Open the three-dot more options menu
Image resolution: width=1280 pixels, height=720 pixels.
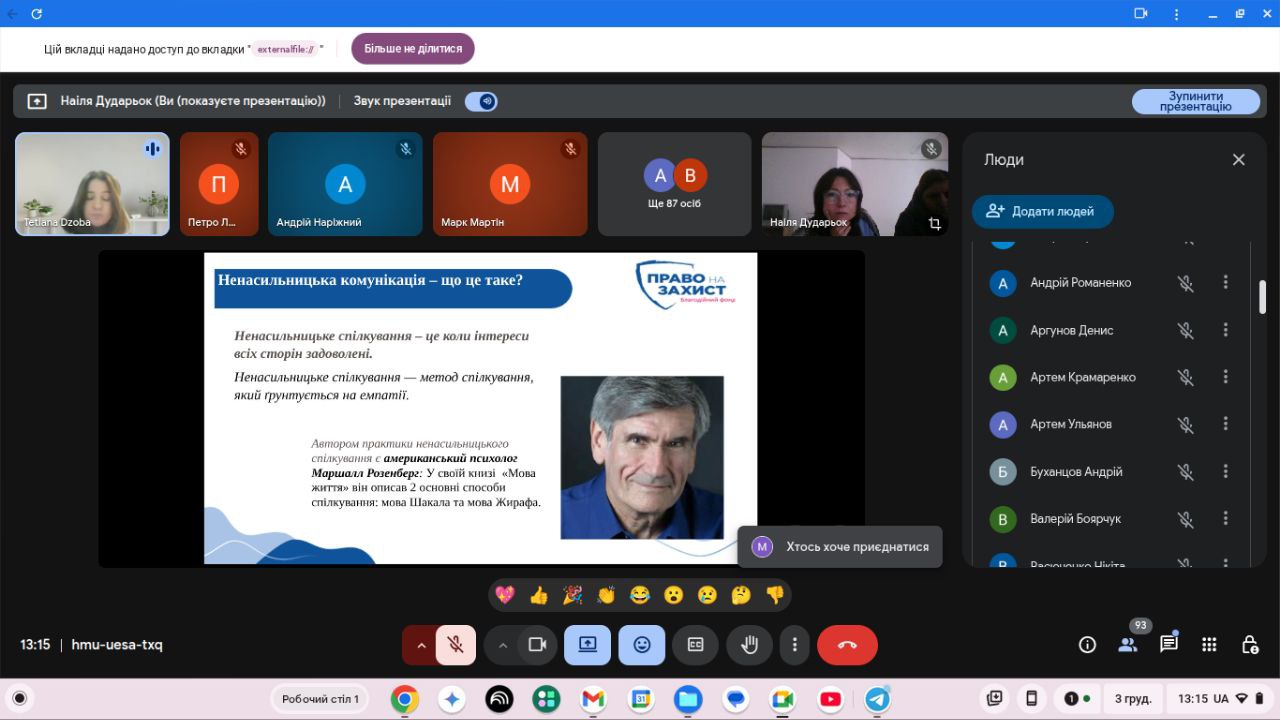[794, 645]
